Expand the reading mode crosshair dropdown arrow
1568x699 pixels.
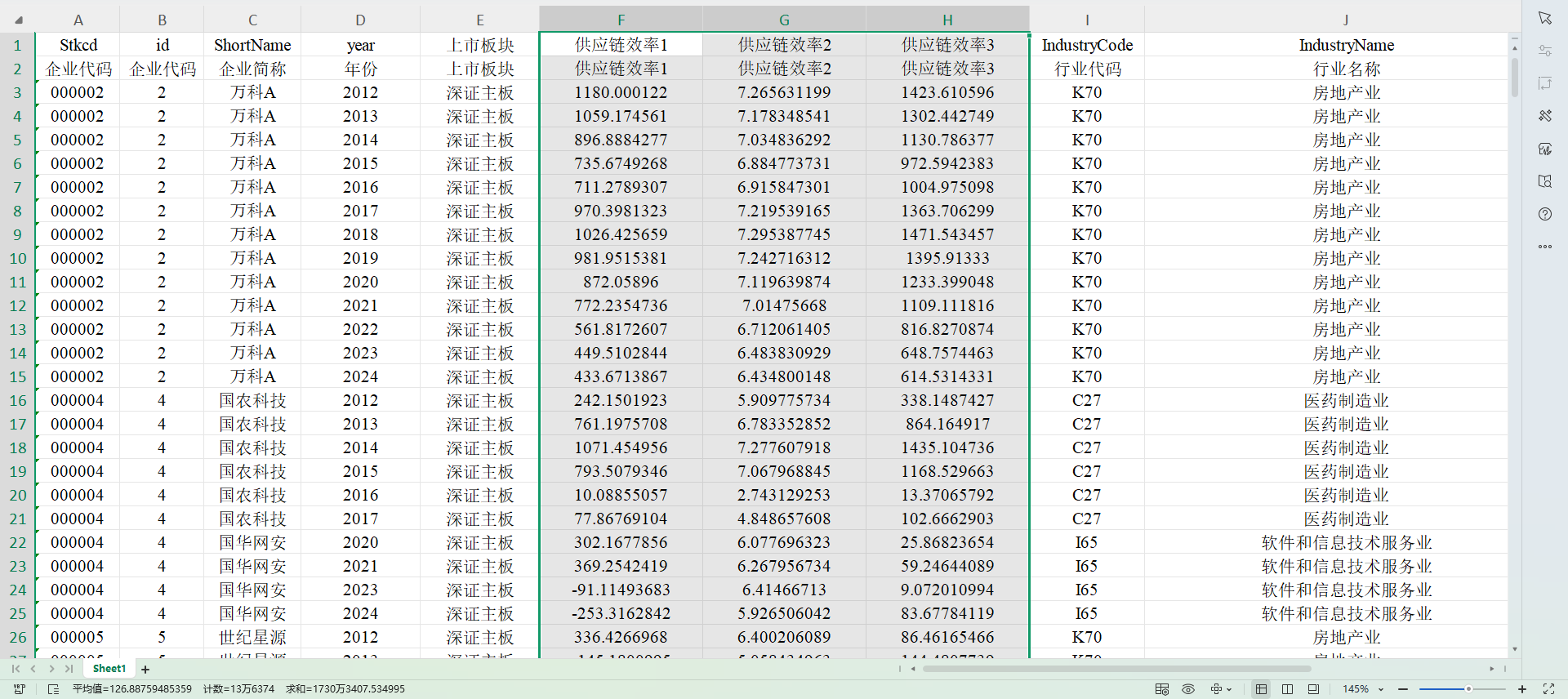pyautogui.click(x=1229, y=689)
